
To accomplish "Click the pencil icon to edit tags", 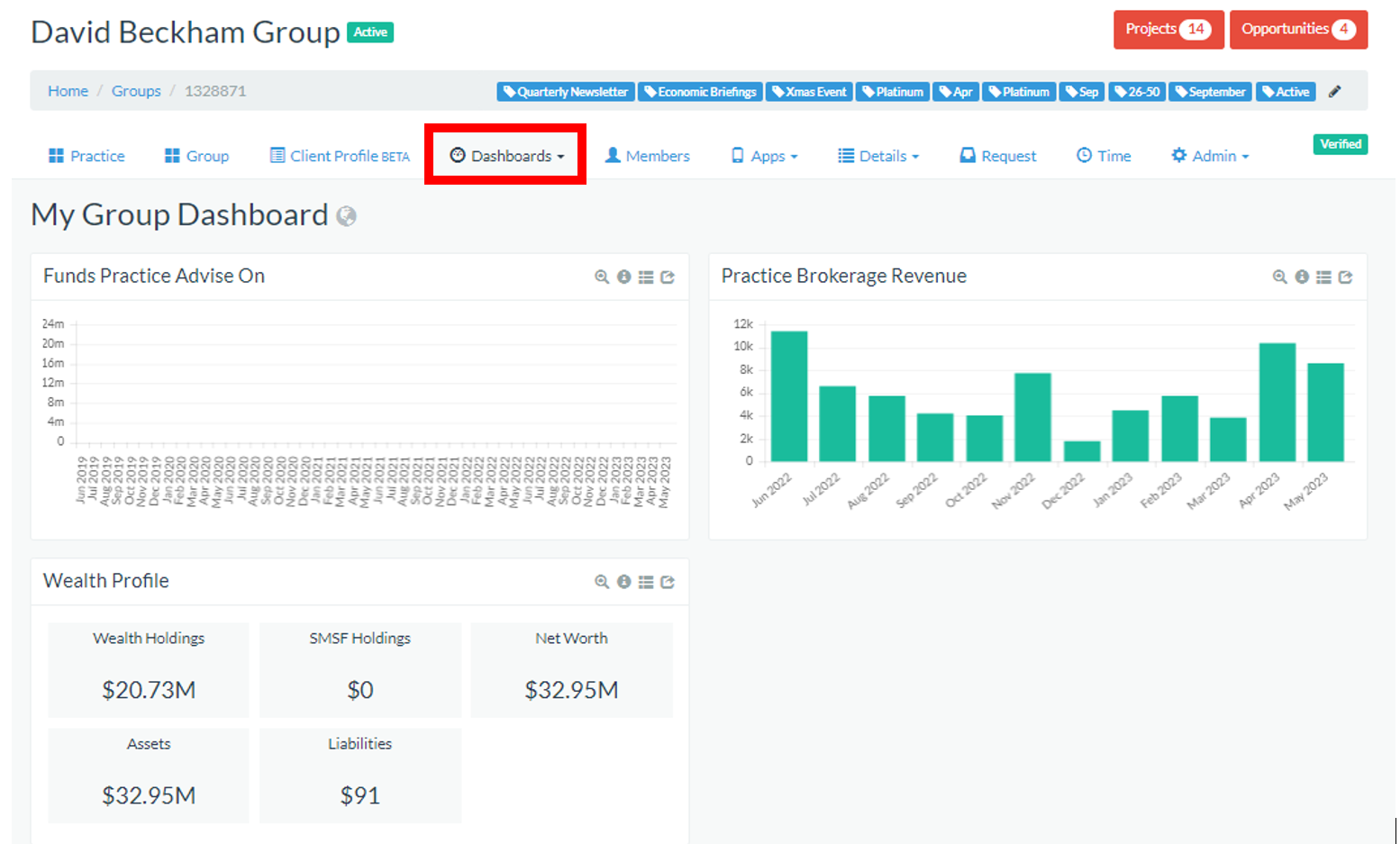I will [1335, 92].
